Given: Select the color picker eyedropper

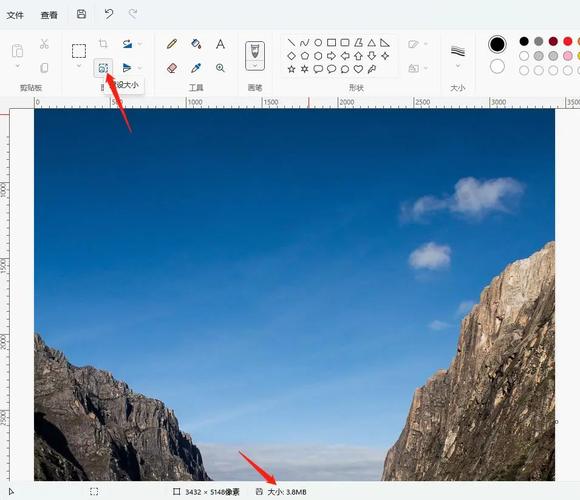Looking at the screenshot, I should pos(196,68).
